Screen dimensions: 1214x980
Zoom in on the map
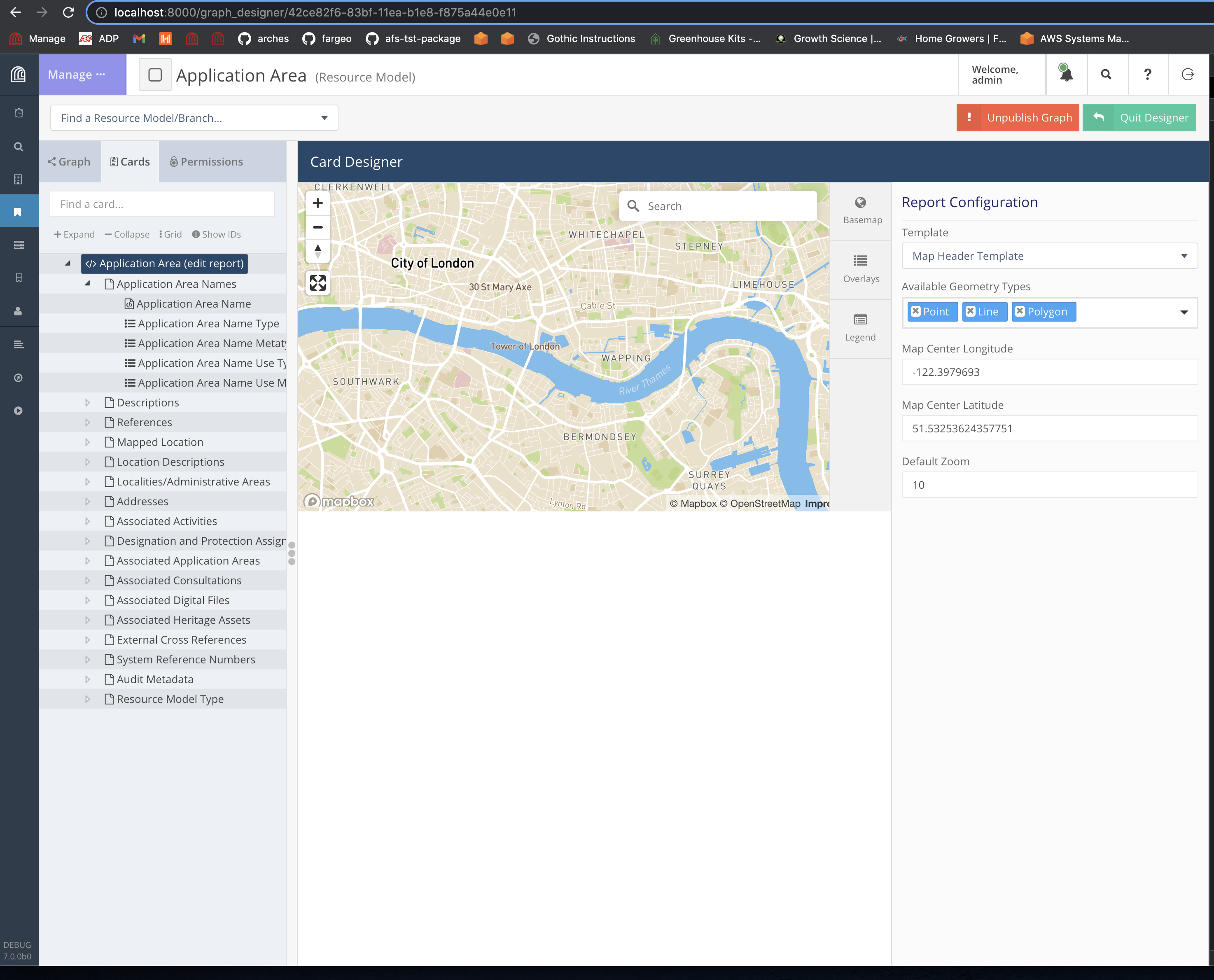[318, 203]
